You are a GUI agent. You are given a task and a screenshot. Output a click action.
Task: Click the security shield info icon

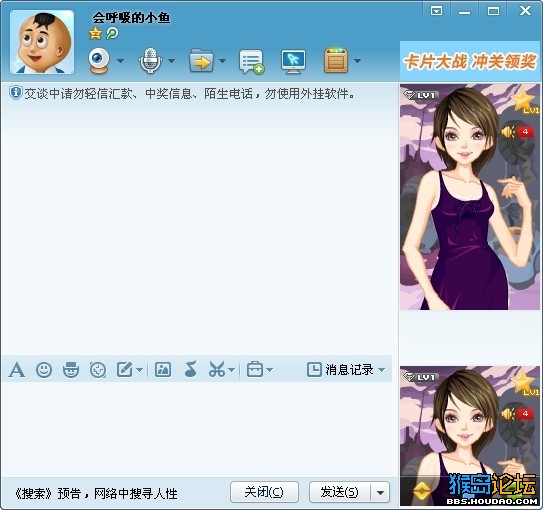click(15, 93)
